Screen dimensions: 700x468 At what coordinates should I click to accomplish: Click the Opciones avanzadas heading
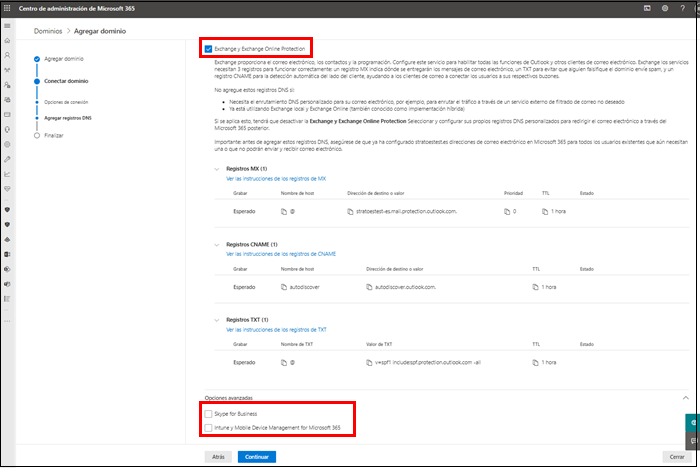(x=229, y=398)
